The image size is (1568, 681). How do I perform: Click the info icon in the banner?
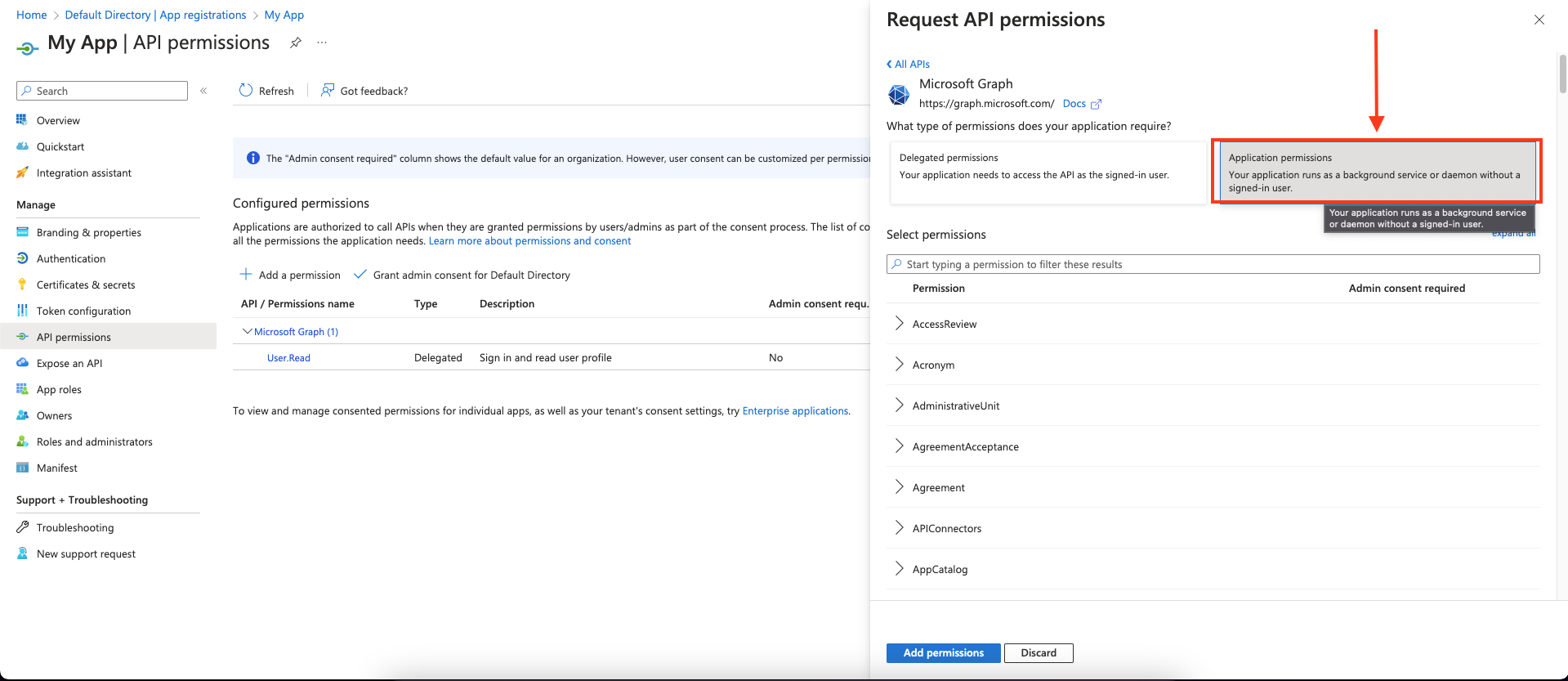point(252,158)
